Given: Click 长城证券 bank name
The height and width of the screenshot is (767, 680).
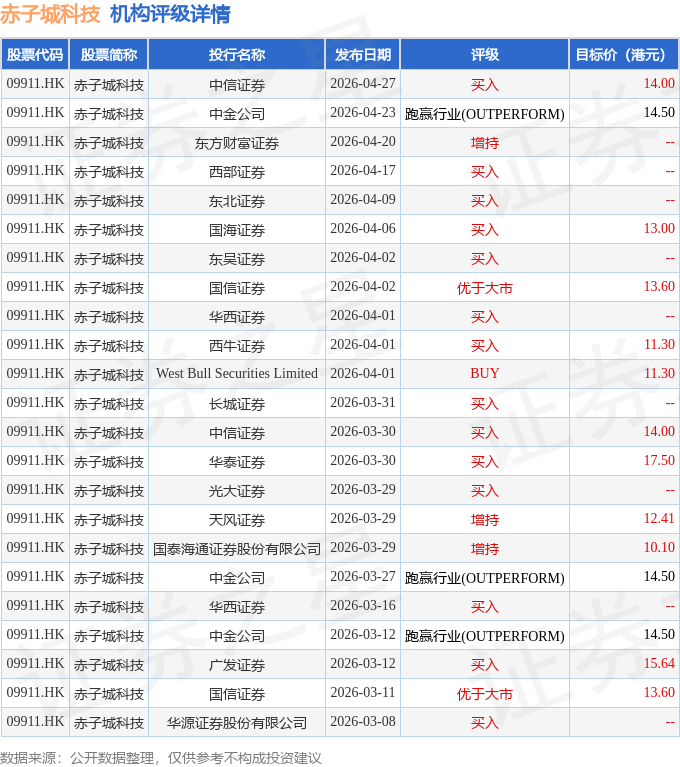Looking at the screenshot, I should (x=237, y=404).
